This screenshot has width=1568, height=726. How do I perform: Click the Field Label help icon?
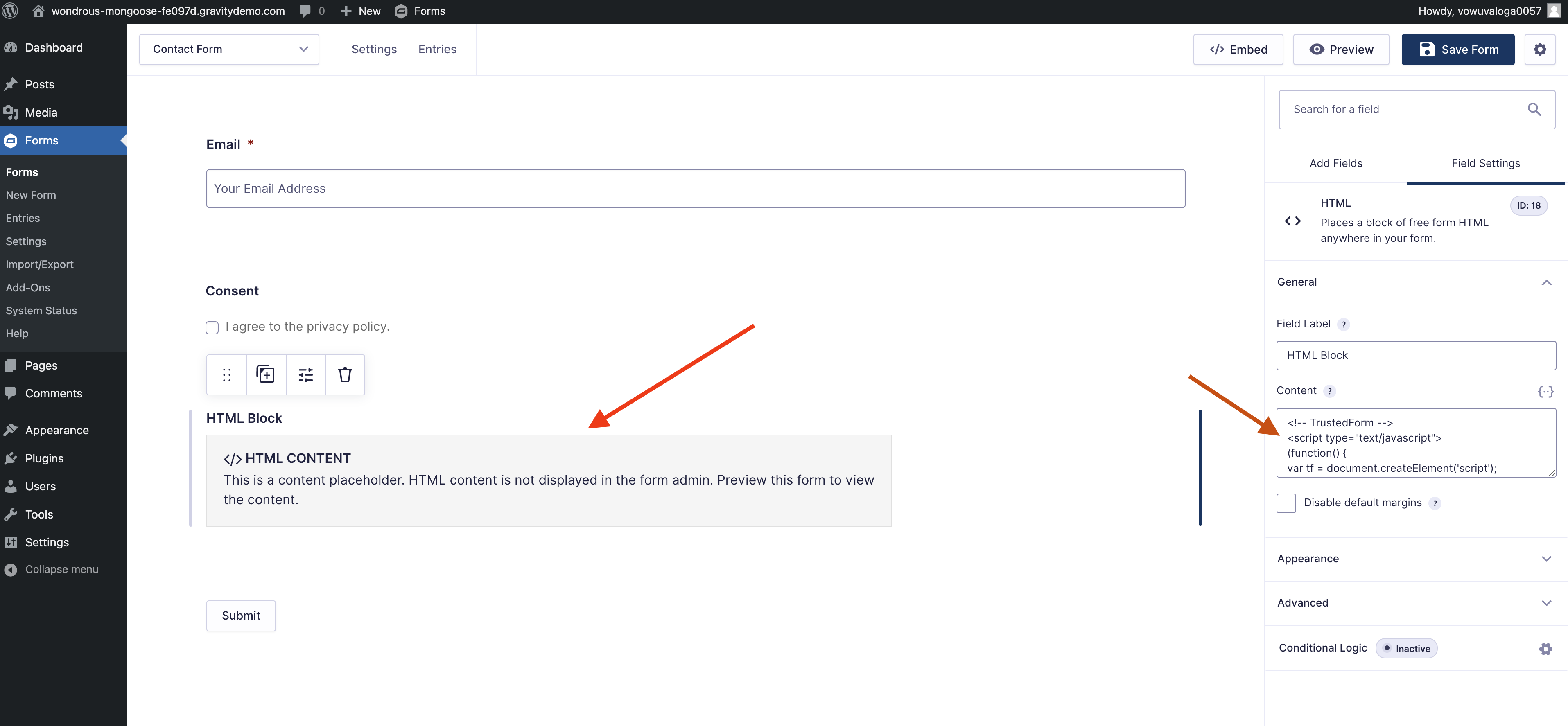(x=1344, y=325)
